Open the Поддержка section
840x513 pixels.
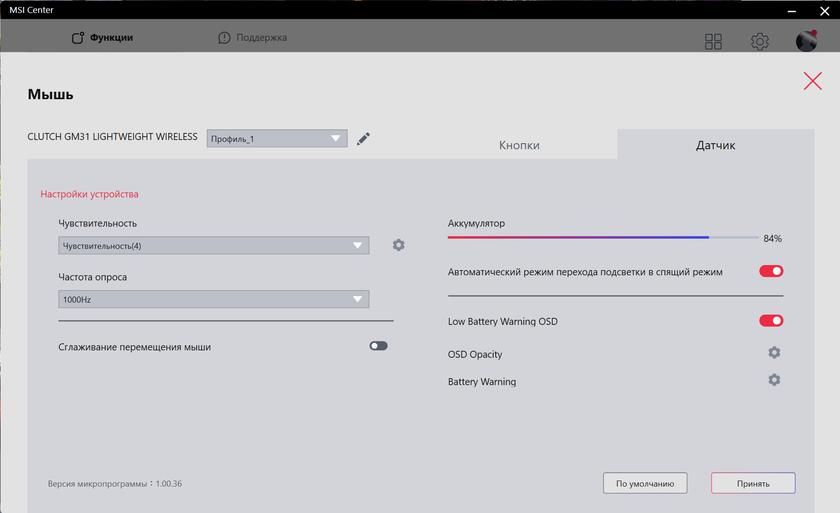pyautogui.click(x=253, y=38)
